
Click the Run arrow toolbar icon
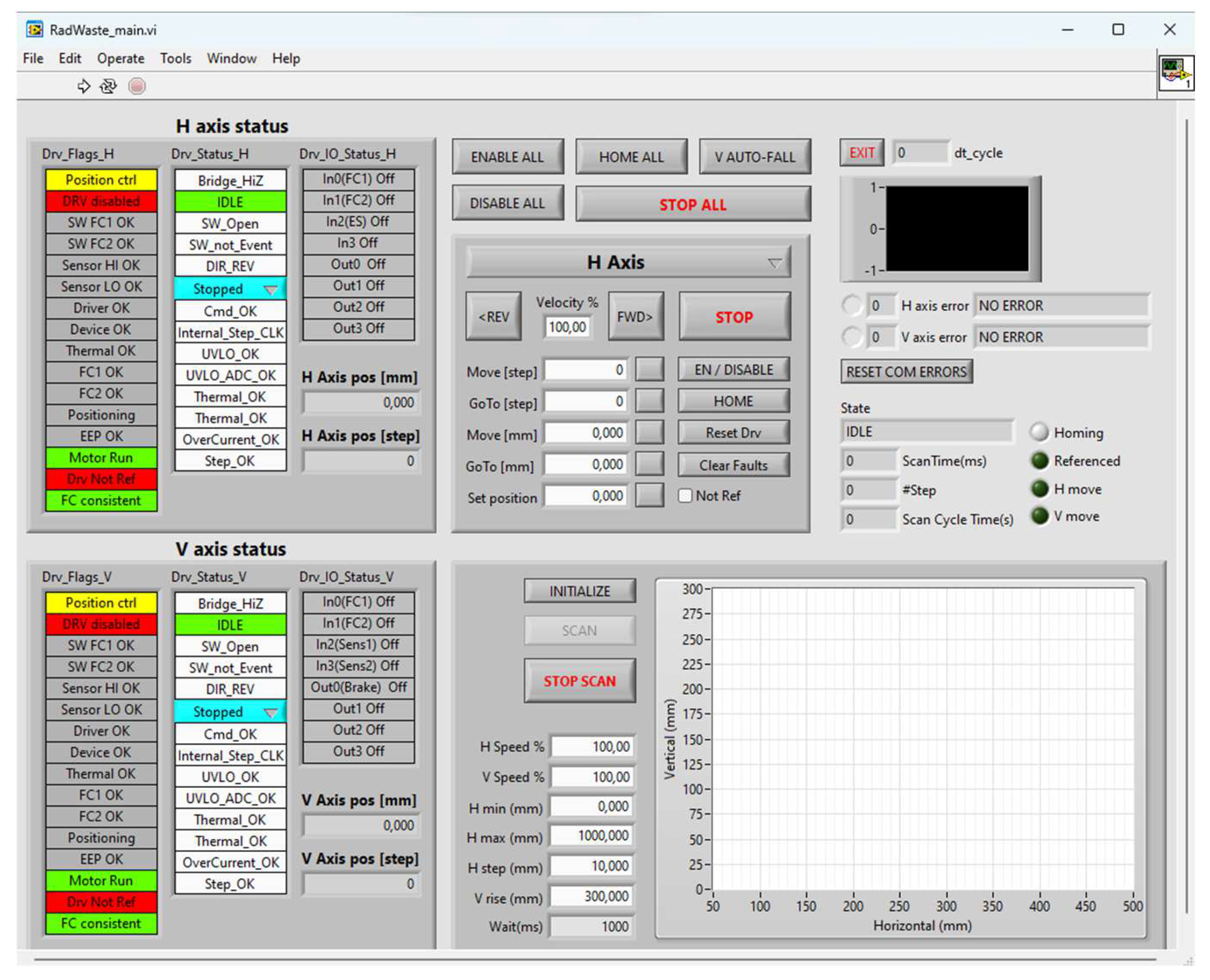84,86
